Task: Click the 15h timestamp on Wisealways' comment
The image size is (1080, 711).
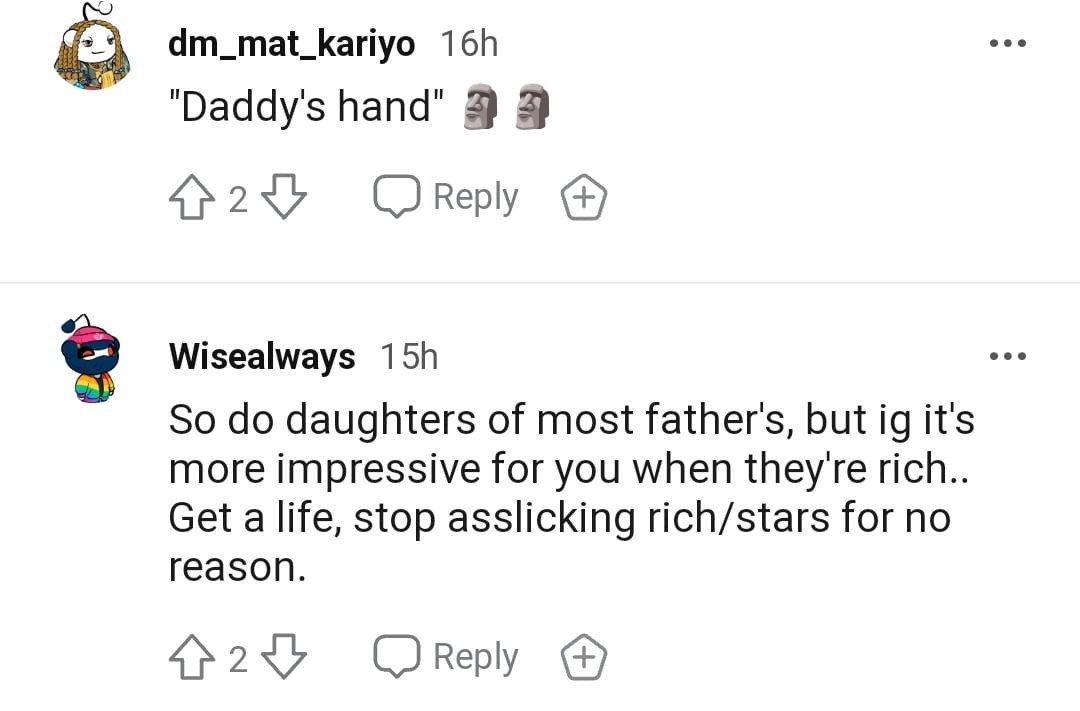Action: [409, 357]
